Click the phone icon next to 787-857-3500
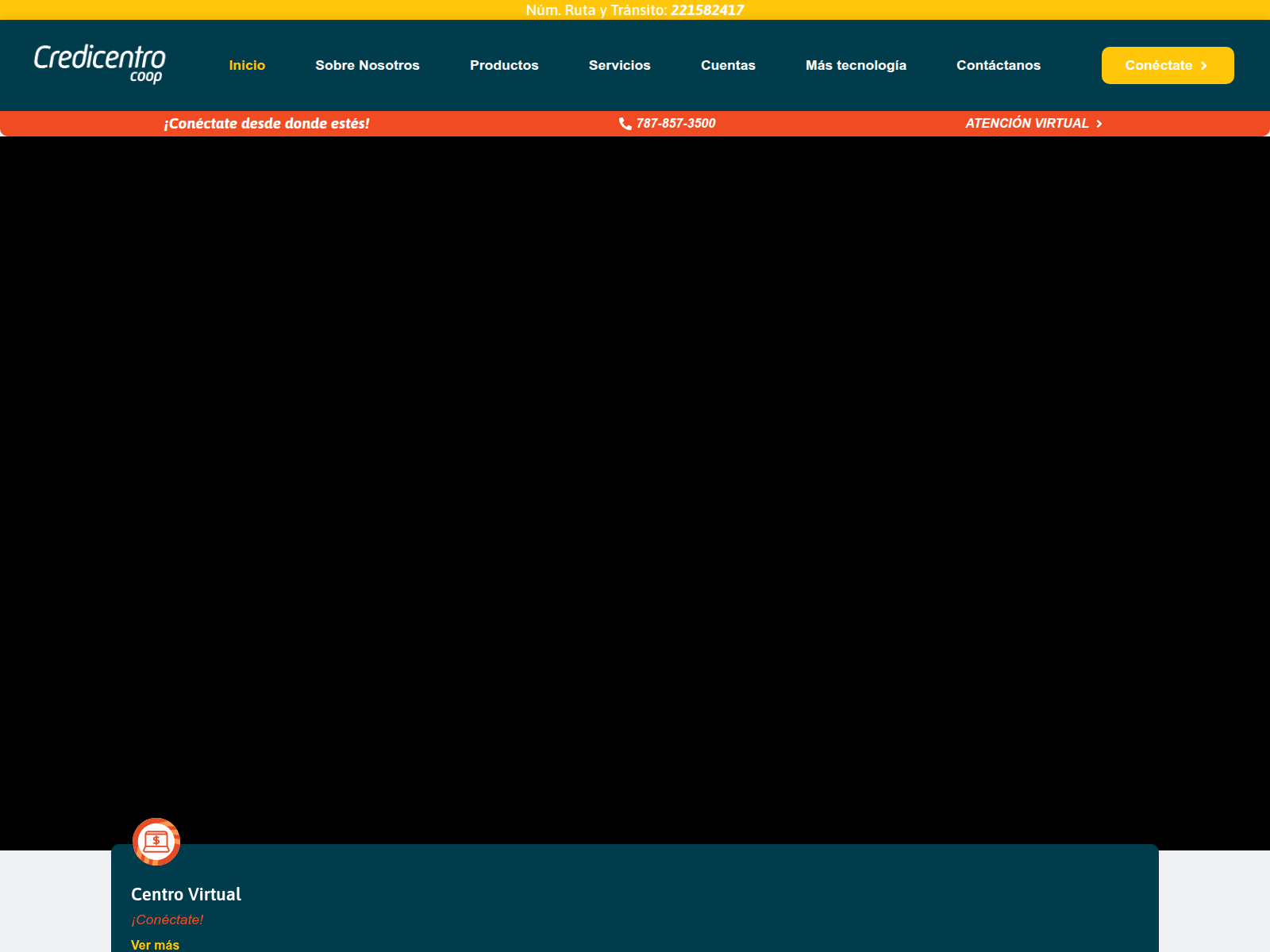Viewport: 1270px width, 952px height. point(626,123)
